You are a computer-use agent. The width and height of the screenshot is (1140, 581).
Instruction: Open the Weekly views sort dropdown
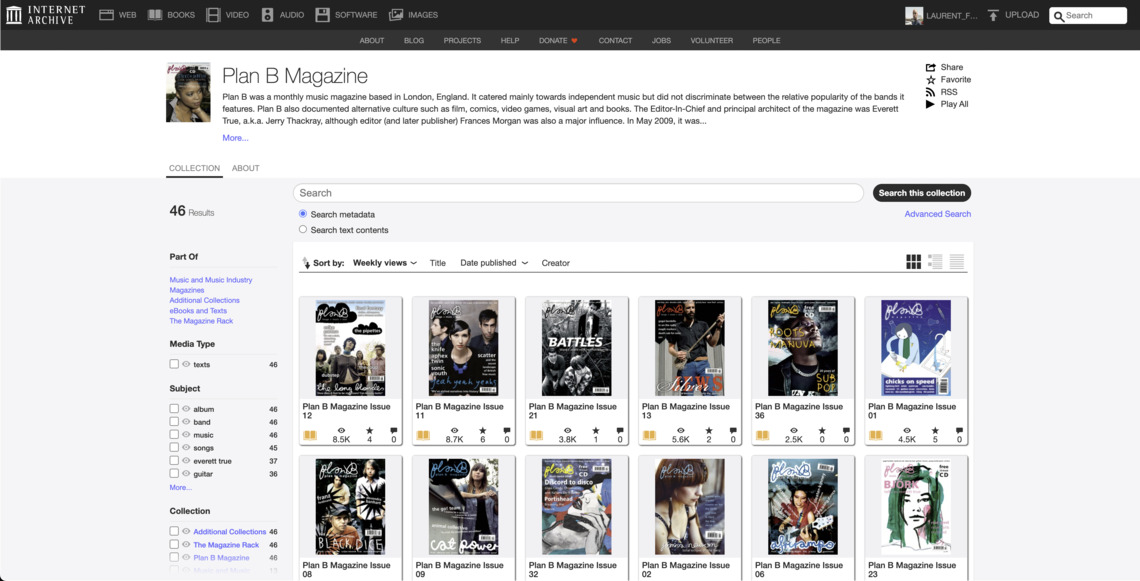coord(385,263)
